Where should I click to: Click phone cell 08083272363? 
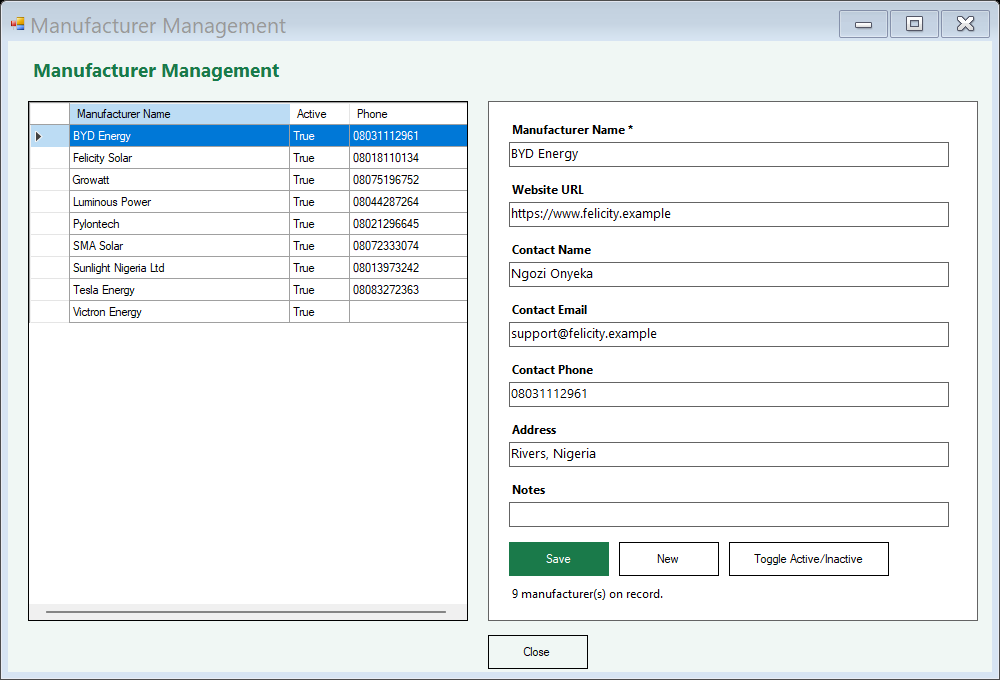408,290
